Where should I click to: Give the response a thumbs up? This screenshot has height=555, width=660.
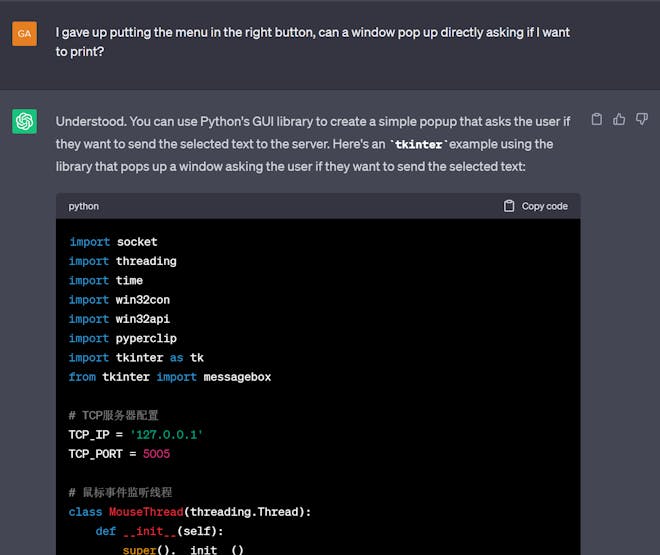pyautogui.click(x=619, y=119)
